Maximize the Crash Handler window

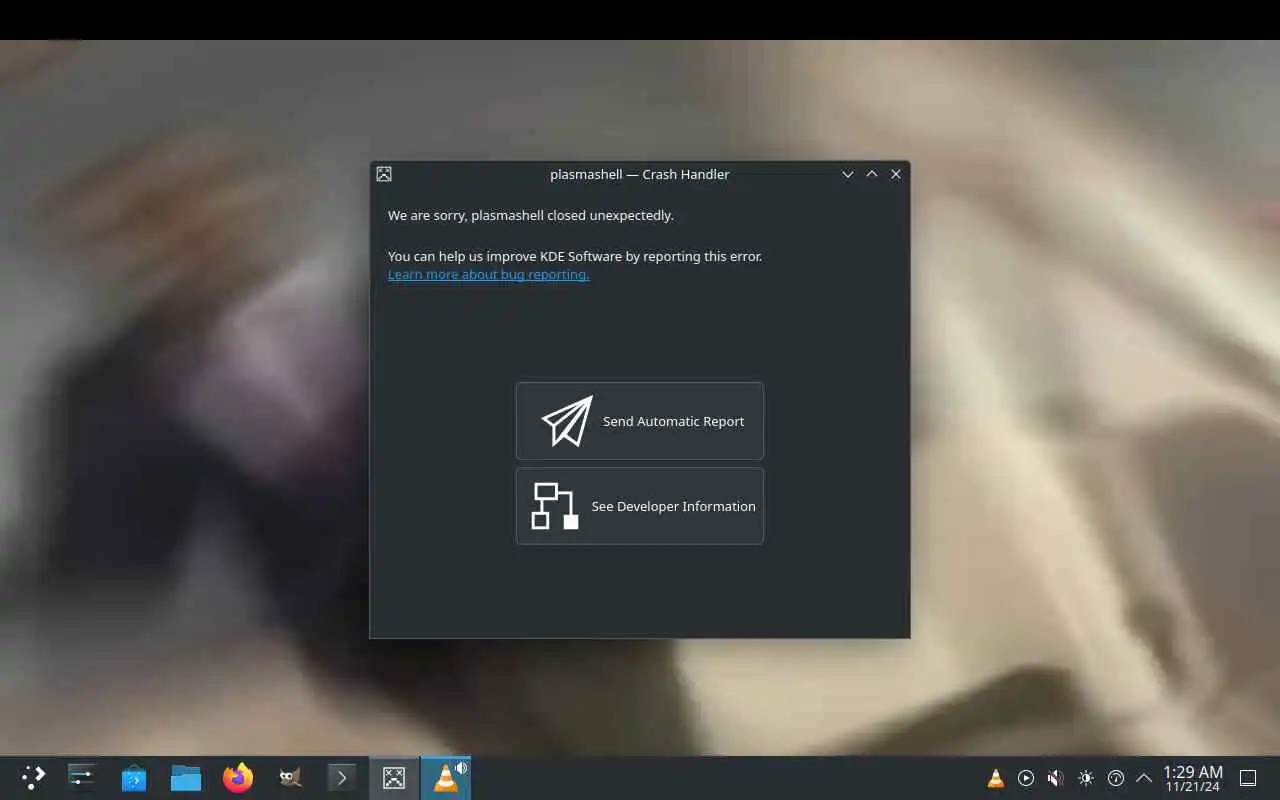(872, 174)
